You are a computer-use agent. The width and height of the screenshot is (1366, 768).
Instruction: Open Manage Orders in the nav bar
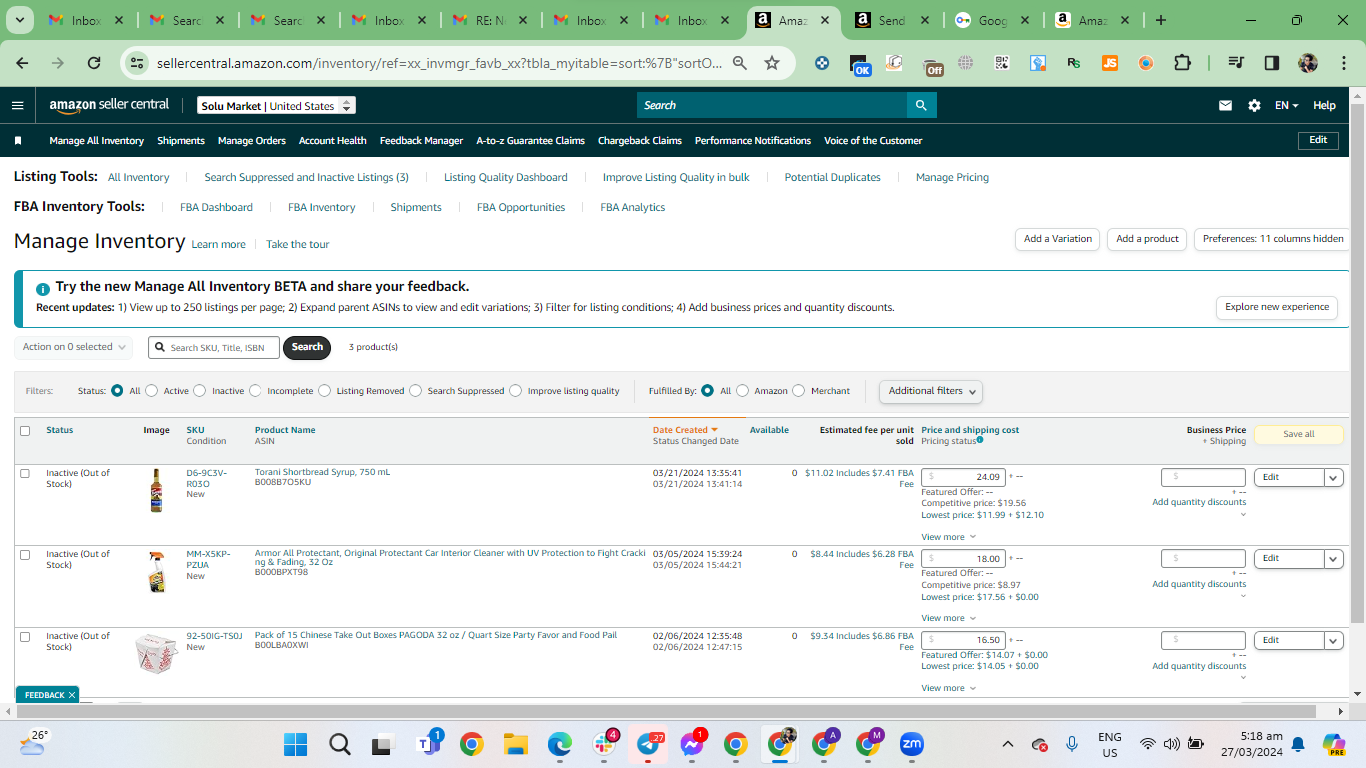(252, 141)
